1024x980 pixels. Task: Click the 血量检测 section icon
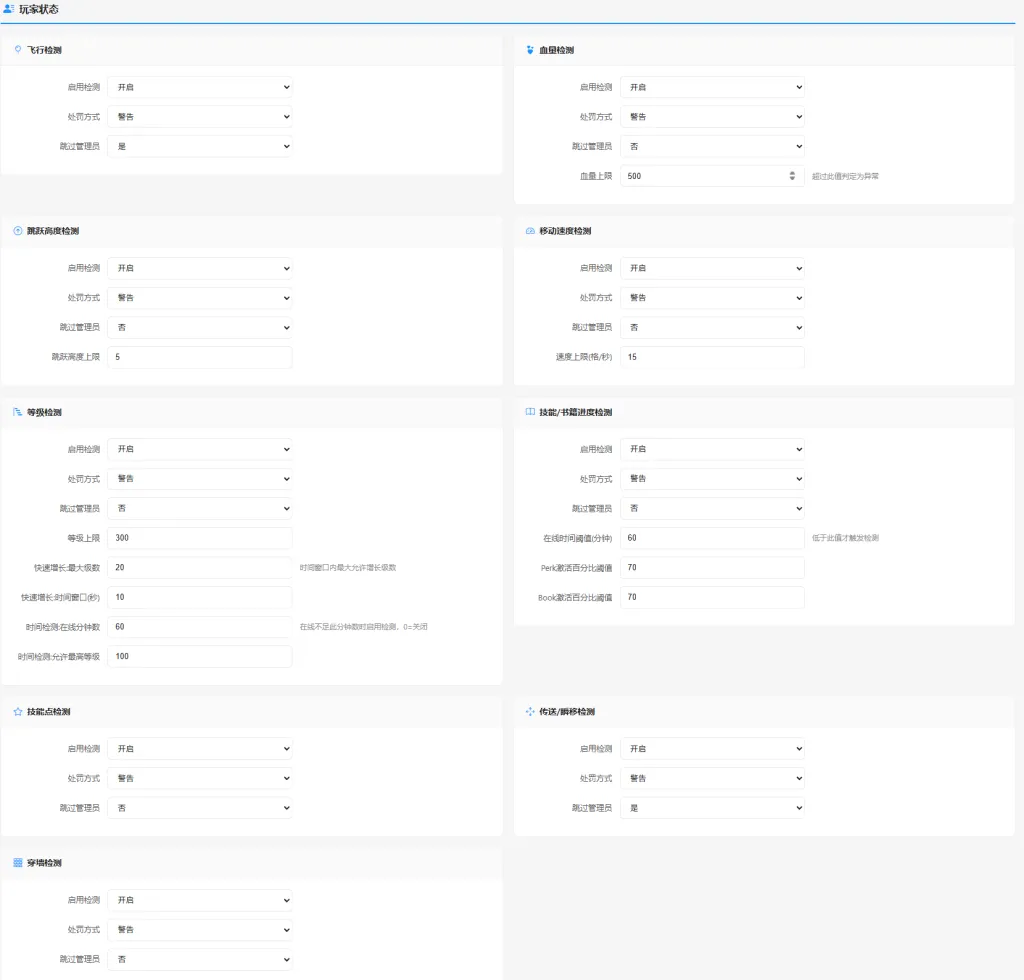[x=530, y=49]
